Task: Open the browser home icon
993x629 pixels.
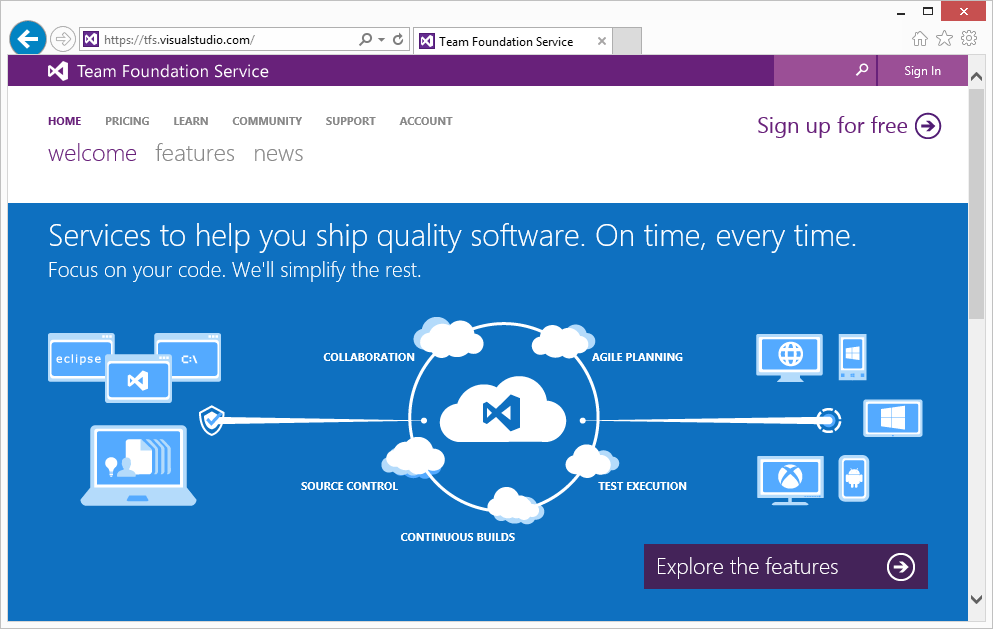Action: (920, 39)
